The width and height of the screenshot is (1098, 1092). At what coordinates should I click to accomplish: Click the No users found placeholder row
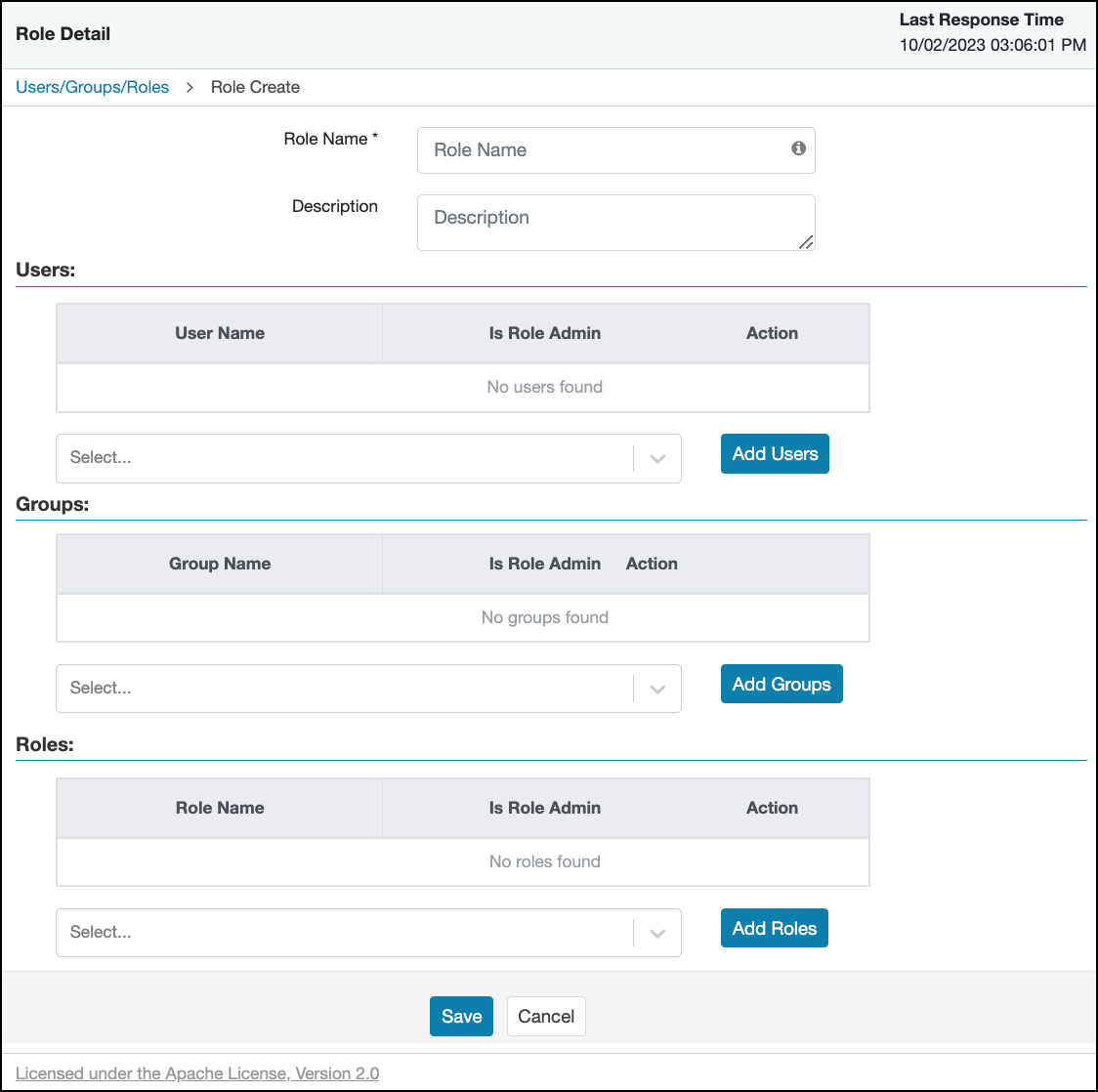coord(544,387)
